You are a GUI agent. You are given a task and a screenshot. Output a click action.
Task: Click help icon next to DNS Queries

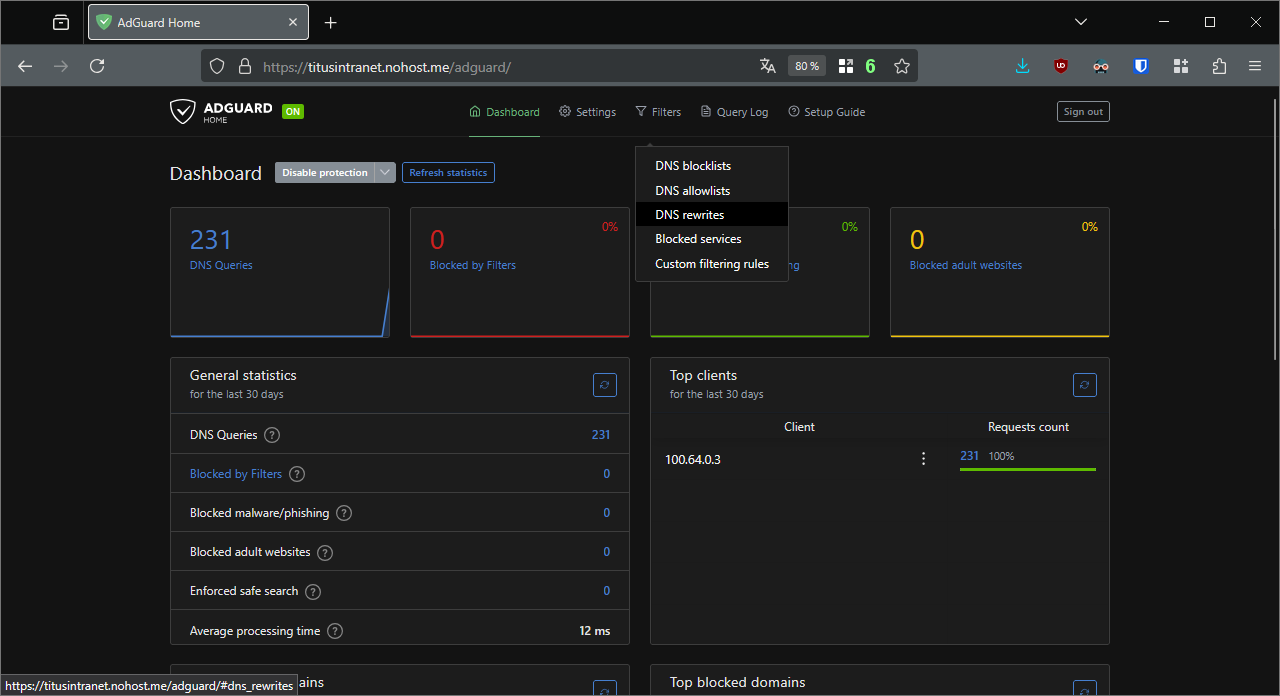point(272,435)
